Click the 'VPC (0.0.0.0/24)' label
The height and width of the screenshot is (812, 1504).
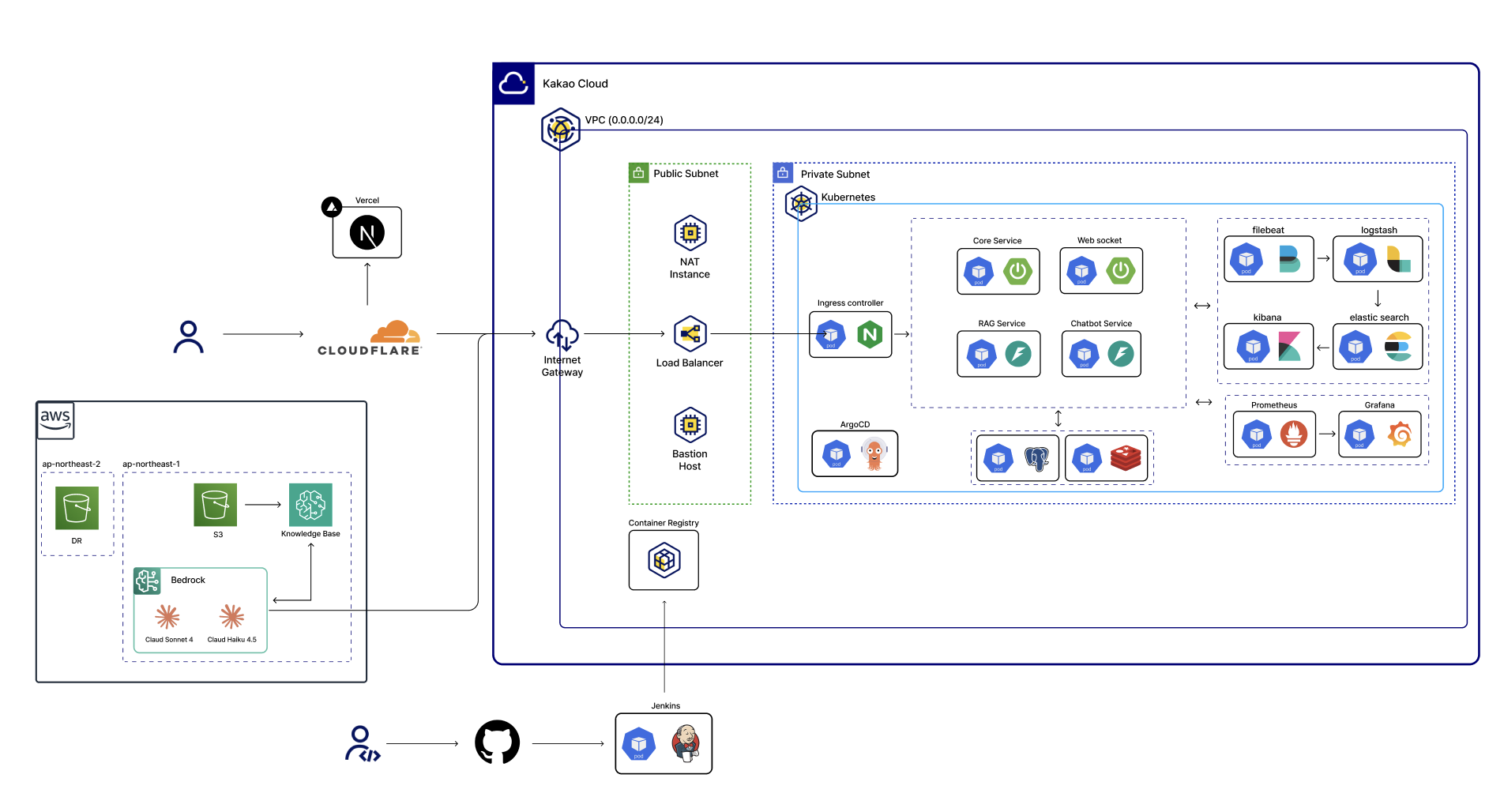click(x=624, y=120)
